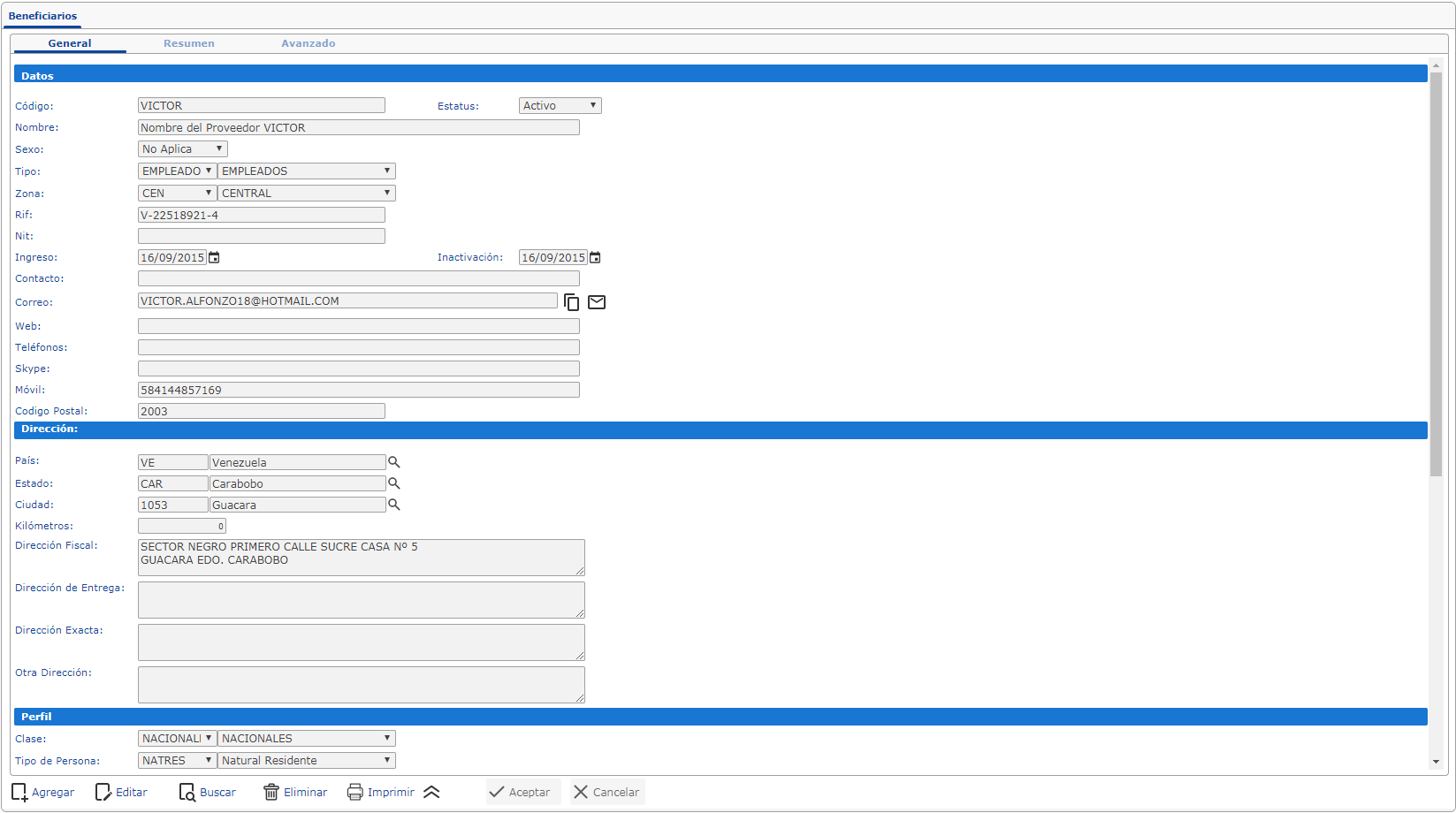This screenshot has height=813, width=1456.
Task: Click the País name field Venezuela
Action: click(x=298, y=462)
